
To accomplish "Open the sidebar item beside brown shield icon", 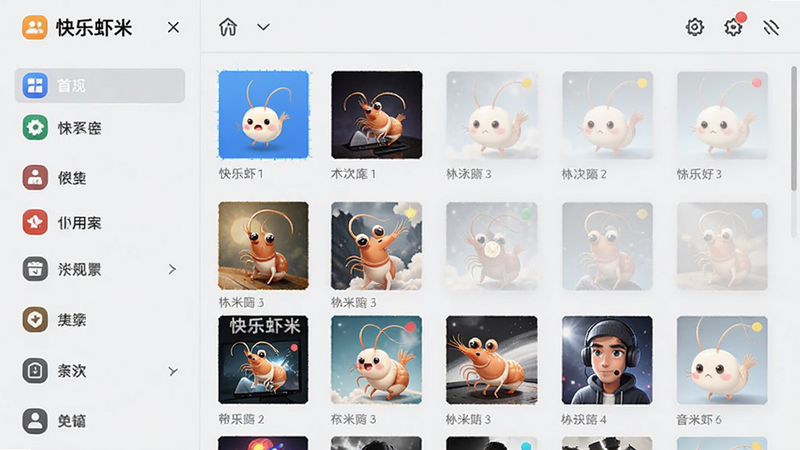I will coord(72,320).
